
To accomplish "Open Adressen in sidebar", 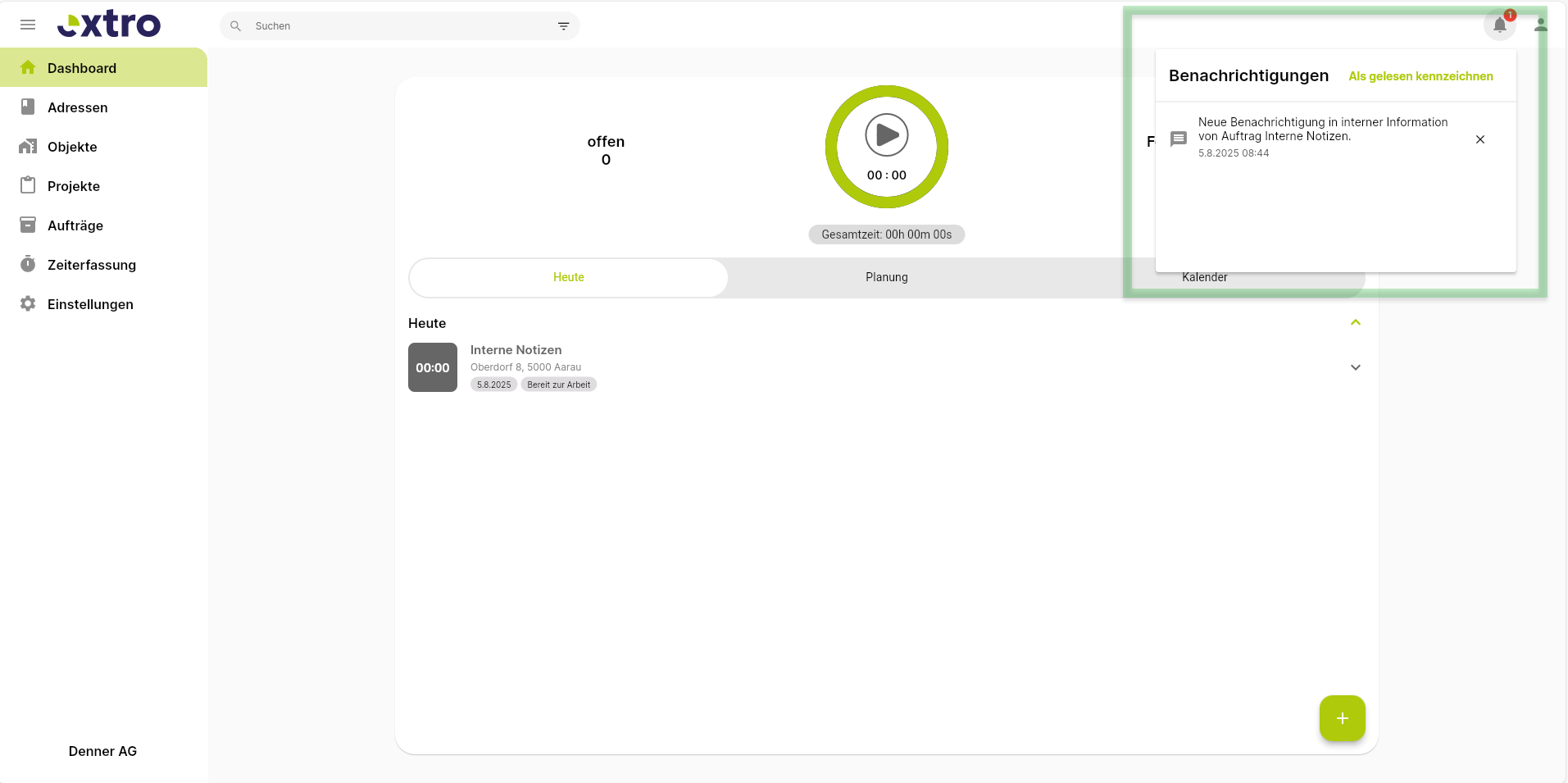I will pyautogui.click(x=103, y=107).
